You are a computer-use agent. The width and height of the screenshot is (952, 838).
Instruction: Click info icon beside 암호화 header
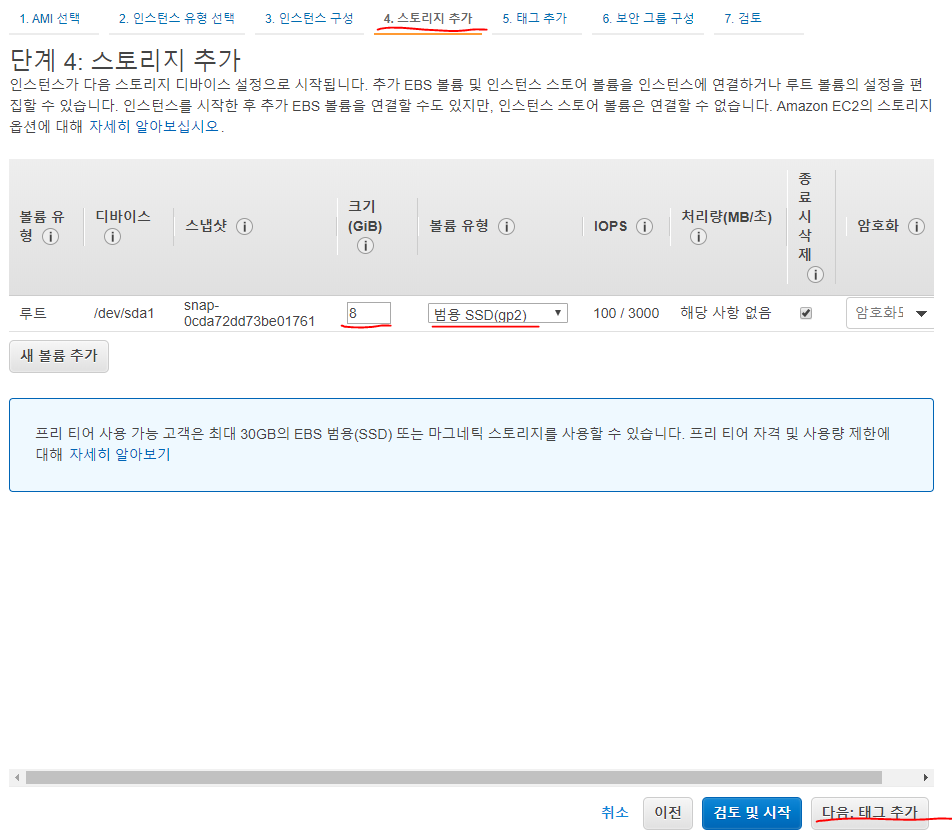916,227
